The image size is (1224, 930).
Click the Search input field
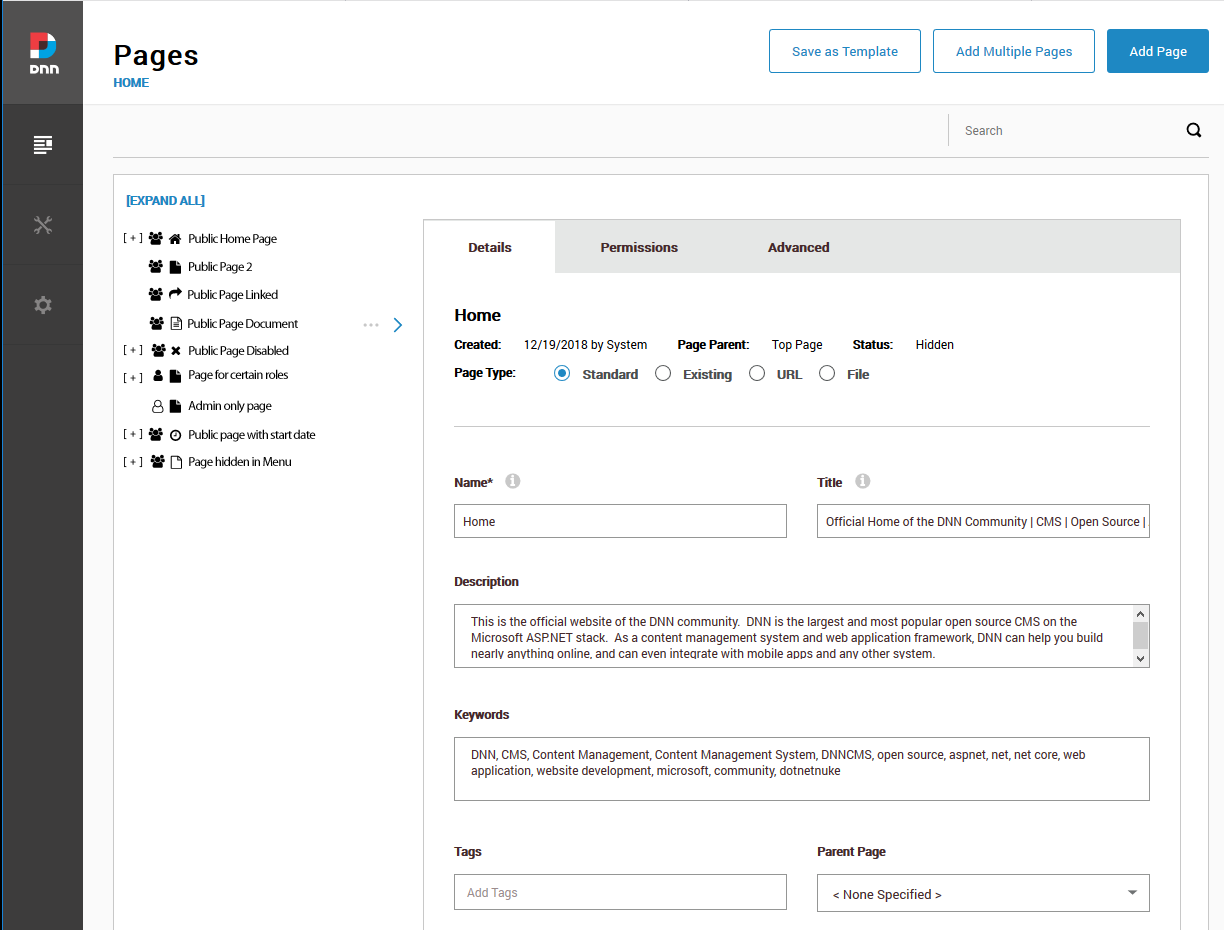1065,130
